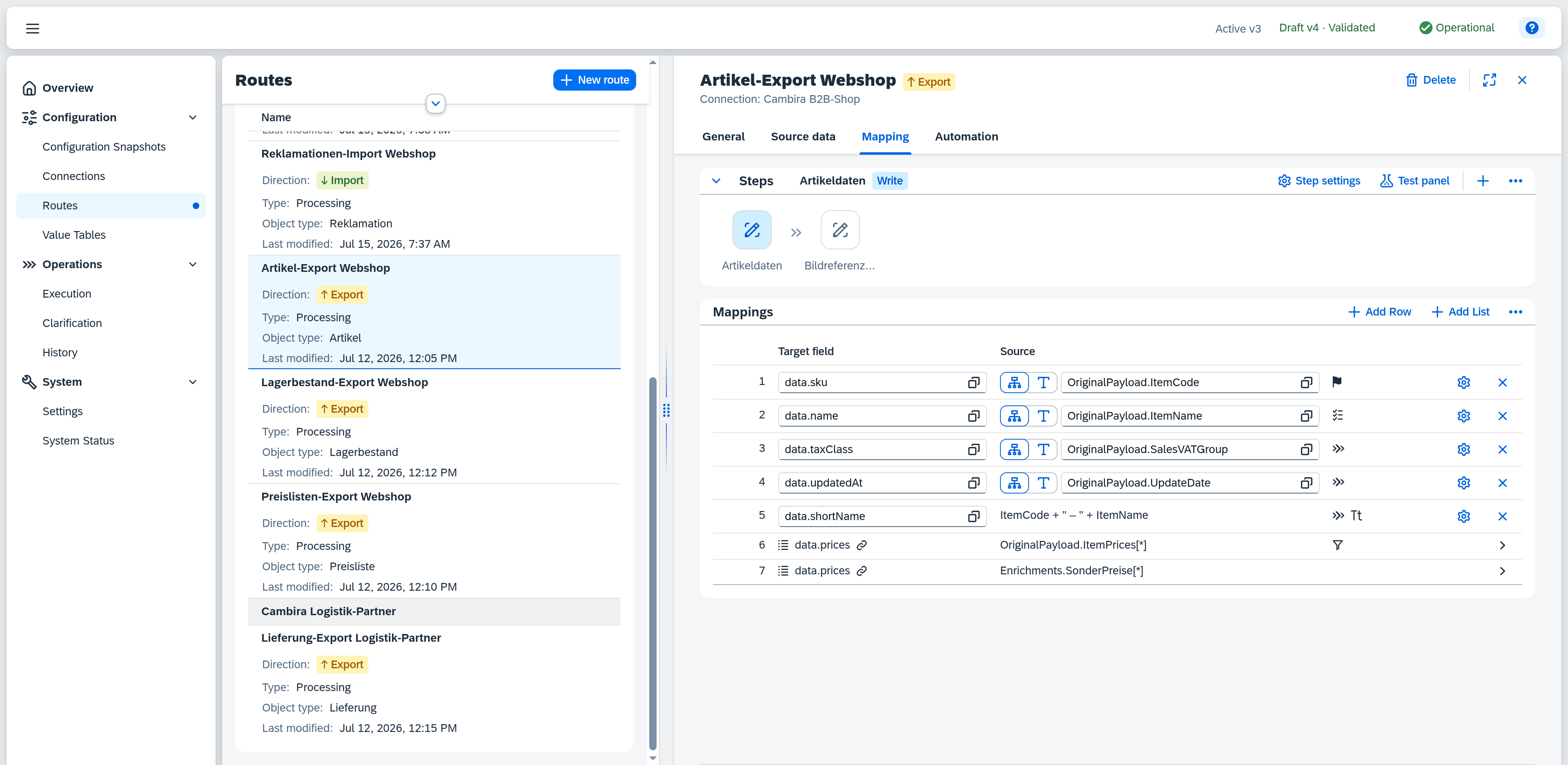Image resolution: width=1568 pixels, height=765 pixels.
Task: Select text source mode for data.updatedAt
Action: 1043,483
